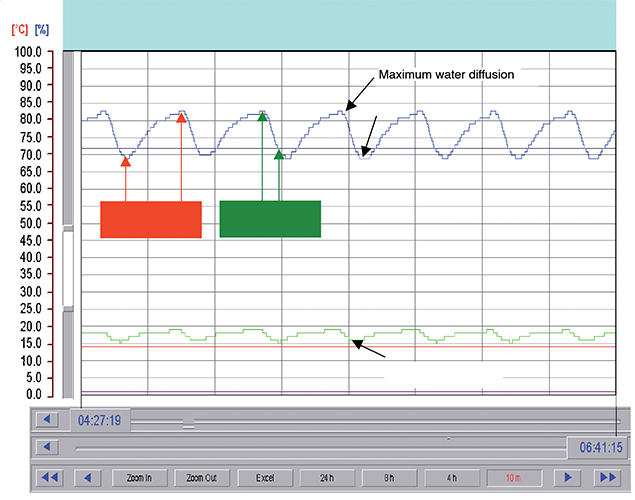The width and height of the screenshot is (635, 500).
Task: Click the lower time slider track
Action: point(320,448)
